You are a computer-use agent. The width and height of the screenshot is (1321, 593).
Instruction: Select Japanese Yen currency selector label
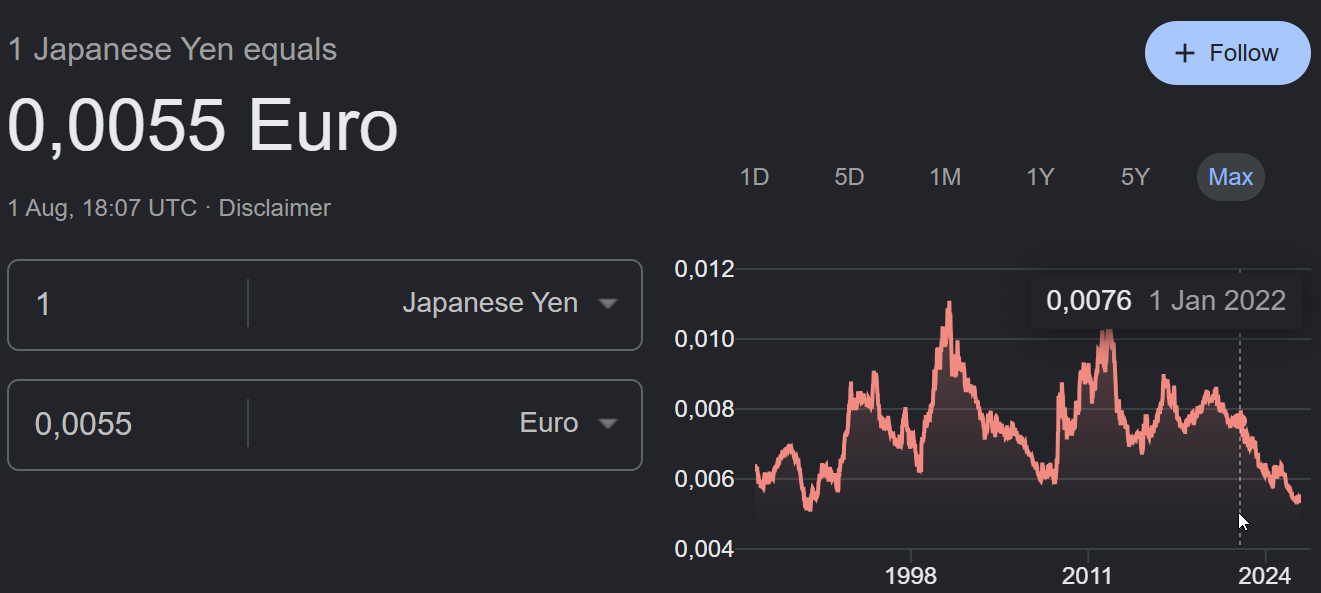tap(490, 303)
